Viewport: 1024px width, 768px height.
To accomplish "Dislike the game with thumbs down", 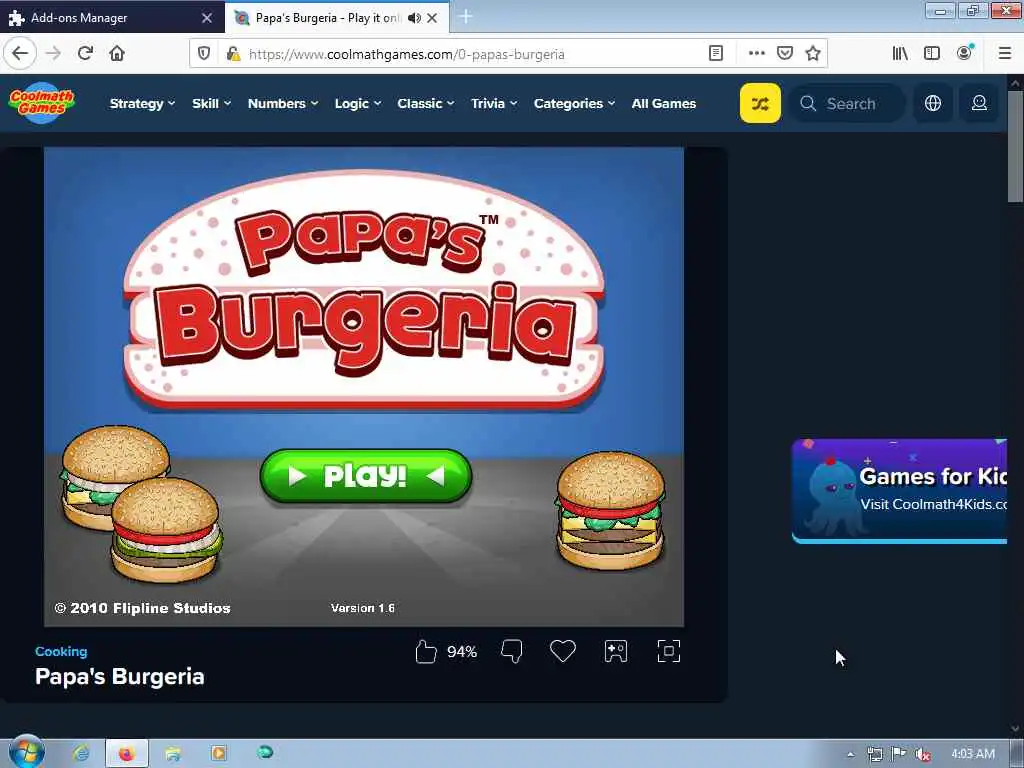I will click(511, 651).
